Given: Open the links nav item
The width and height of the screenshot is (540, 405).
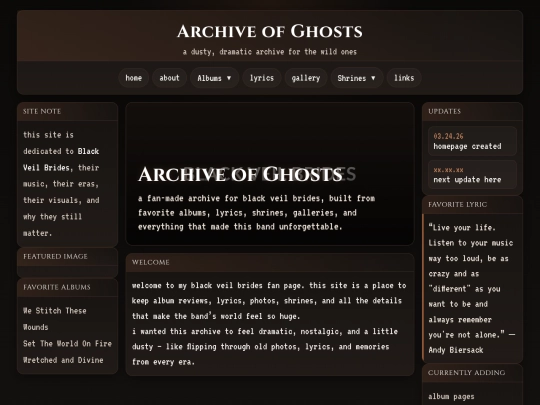Looking at the screenshot, I should tap(404, 78).
